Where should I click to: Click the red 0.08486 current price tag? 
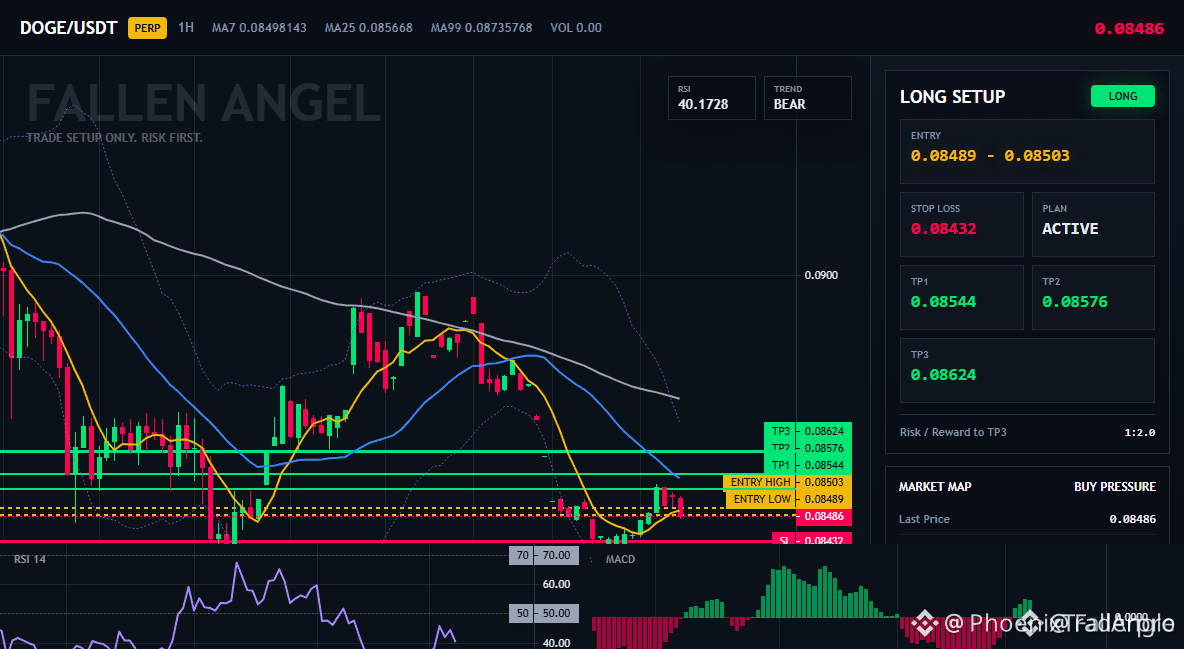824,517
